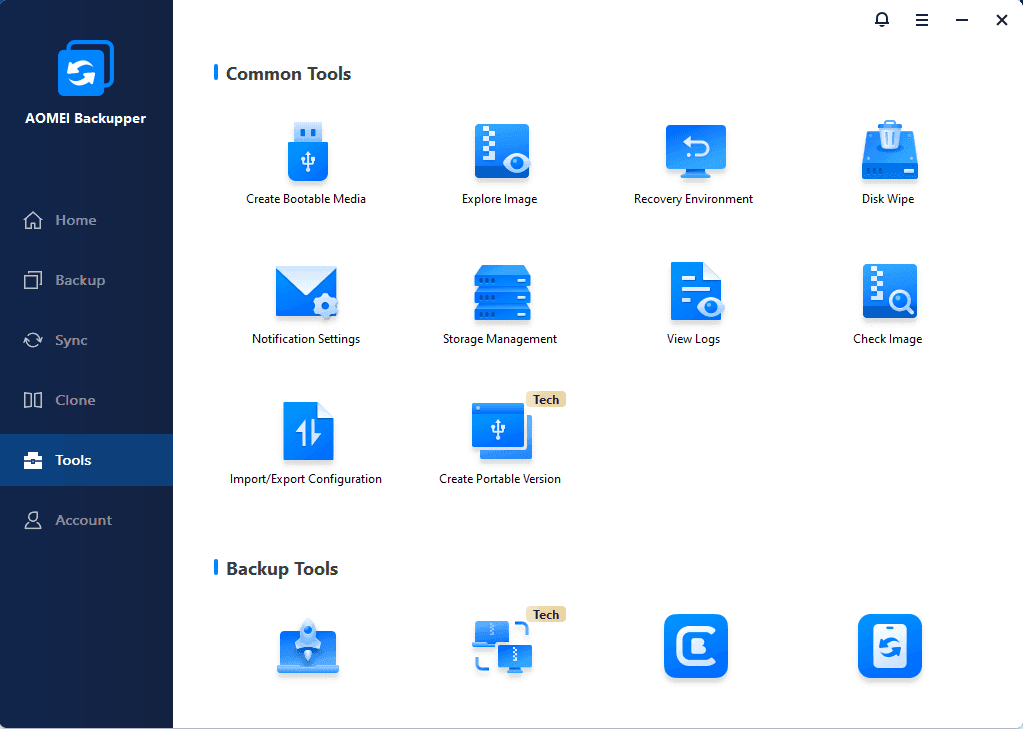Click the View Logs label
The width and height of the screenshot is (1023, 729).
tap(694, 339)
